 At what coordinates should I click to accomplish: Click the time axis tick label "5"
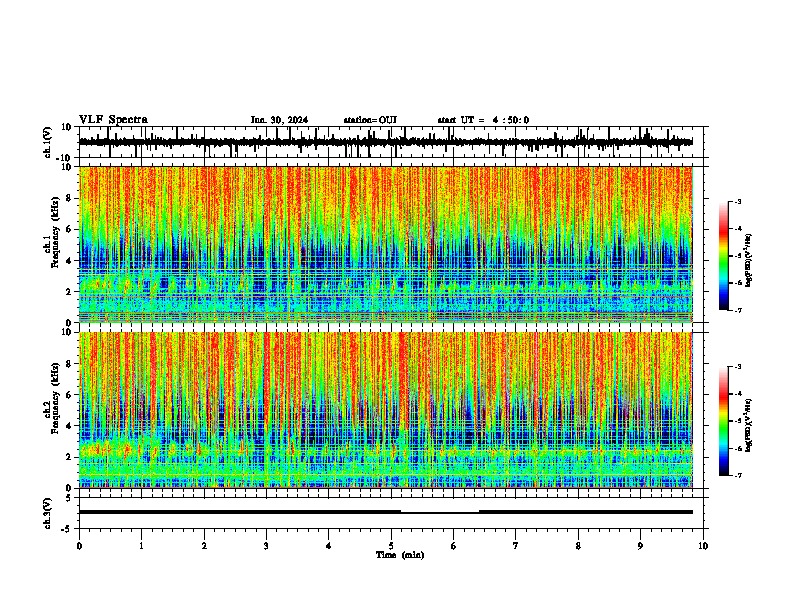click(x=391, y=546)
